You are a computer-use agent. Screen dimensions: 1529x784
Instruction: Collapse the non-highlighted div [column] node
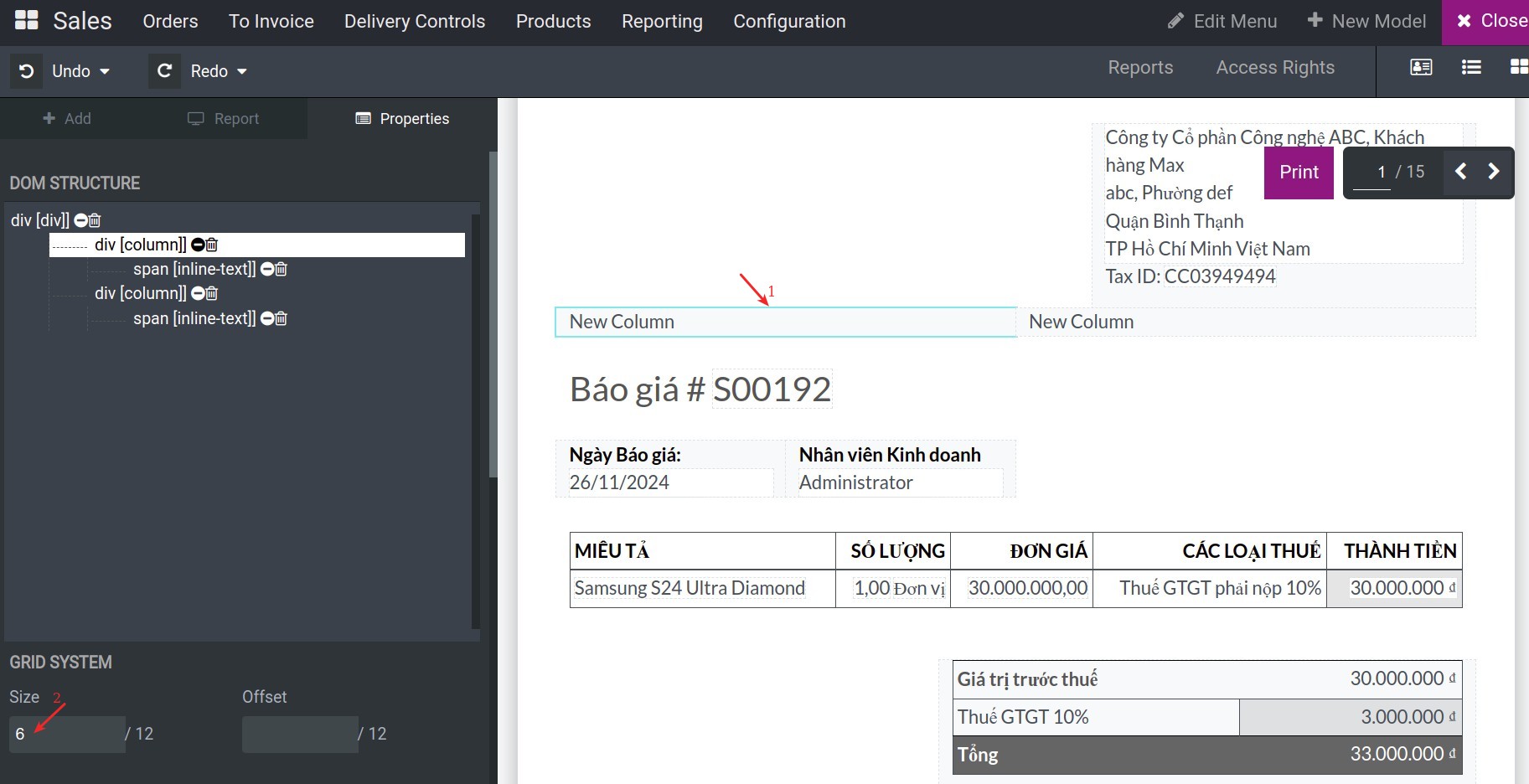pyautogui.click(x=198, y=293)
